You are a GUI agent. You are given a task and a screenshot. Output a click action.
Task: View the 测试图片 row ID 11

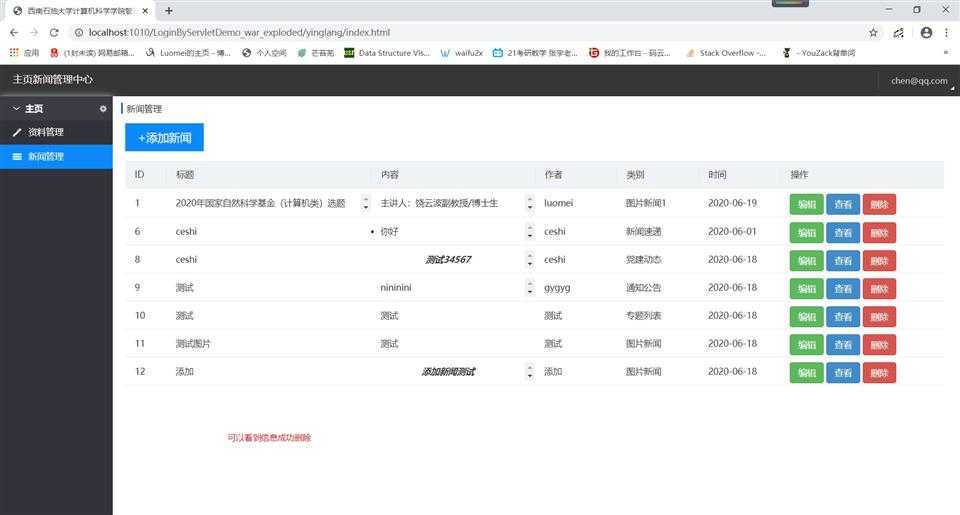pos(843,345)
